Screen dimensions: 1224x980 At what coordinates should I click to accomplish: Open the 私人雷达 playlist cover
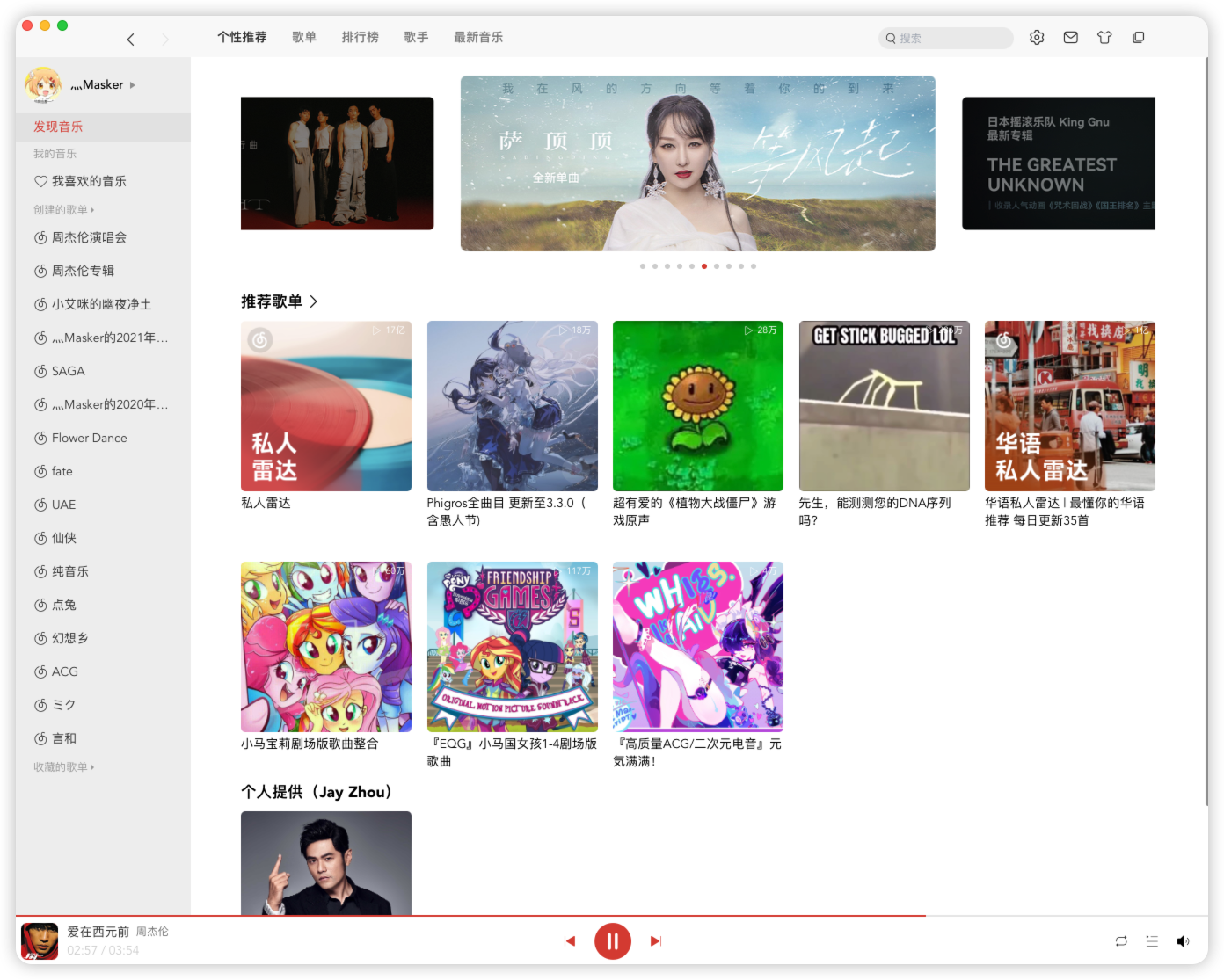(x=326, y=406)
